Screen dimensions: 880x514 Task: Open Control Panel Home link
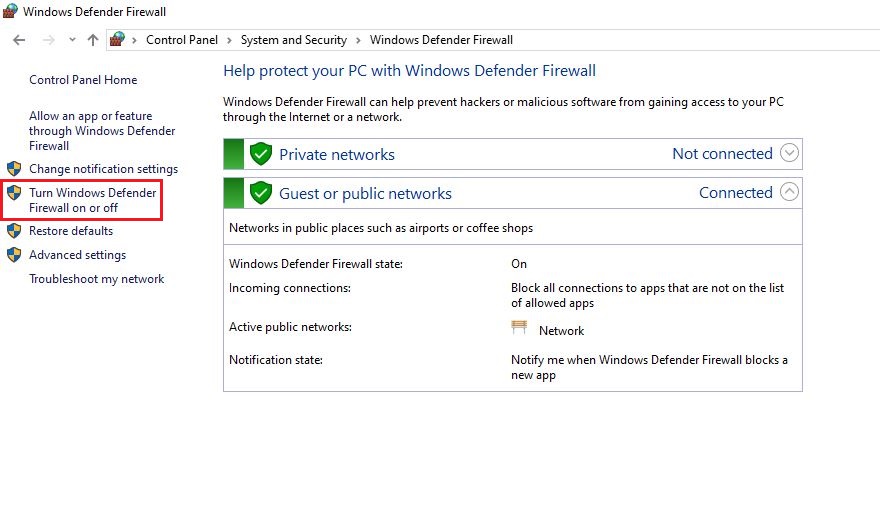pyautogui.click(x=83, y=80)
